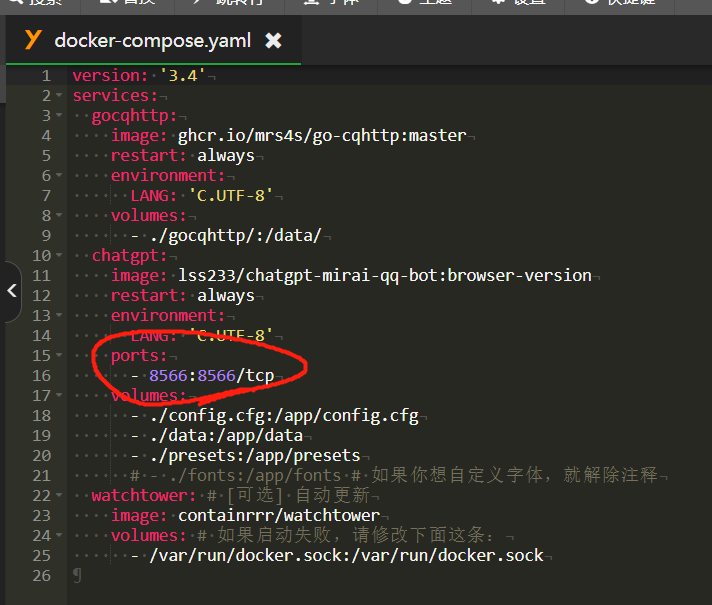712x605 pixels.
Task: Click the containrrr/watchtower image value
Action: (279, 516)
